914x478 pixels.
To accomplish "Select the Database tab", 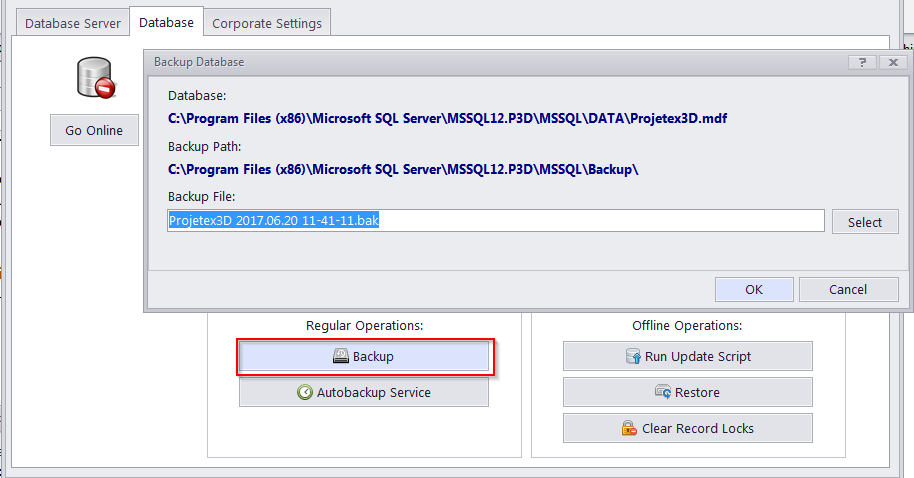I will (166, 22).
